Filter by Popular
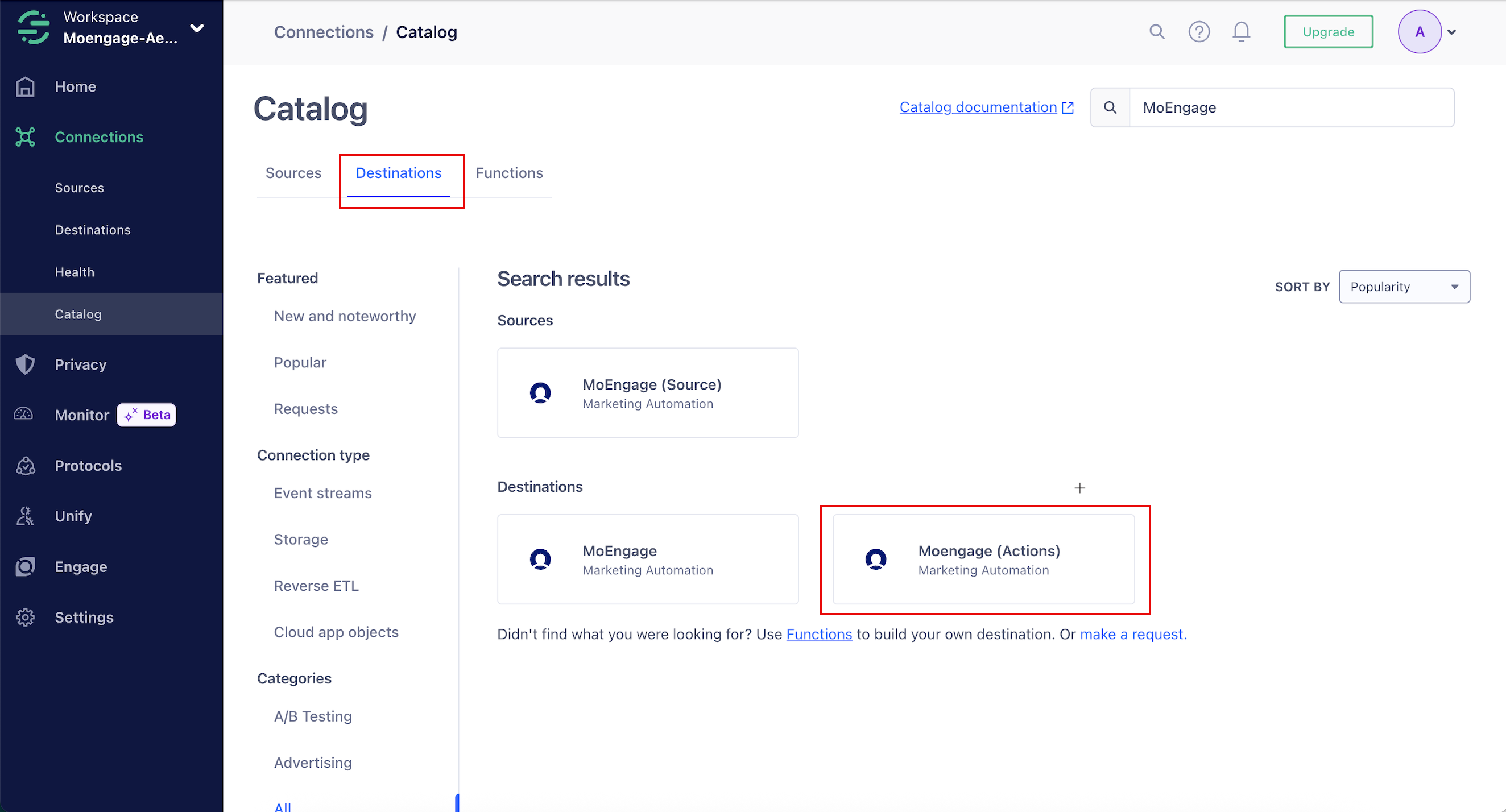Viewport: 1506px width, 812px height. point(300,362)
